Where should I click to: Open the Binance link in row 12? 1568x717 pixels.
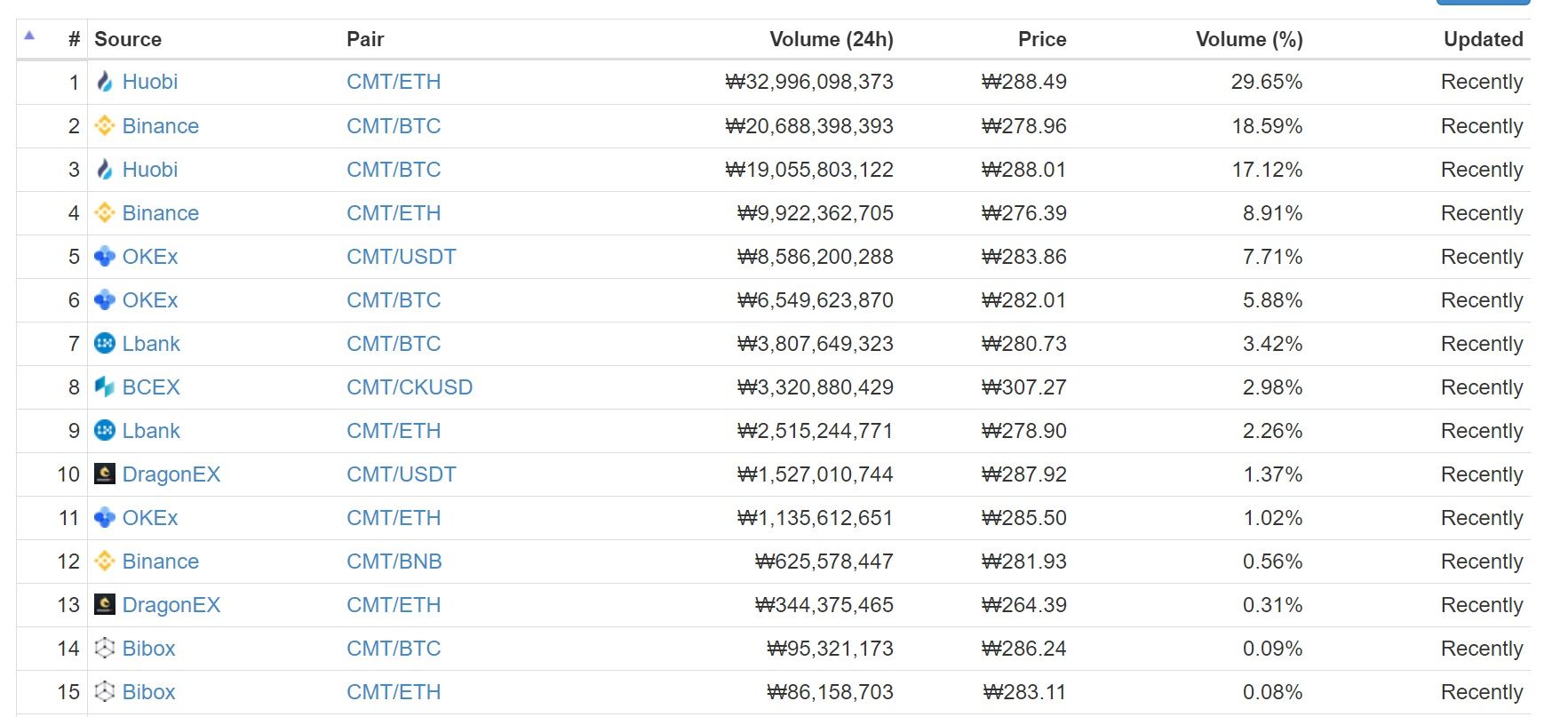pyautogui.click(x=161, y=561)
